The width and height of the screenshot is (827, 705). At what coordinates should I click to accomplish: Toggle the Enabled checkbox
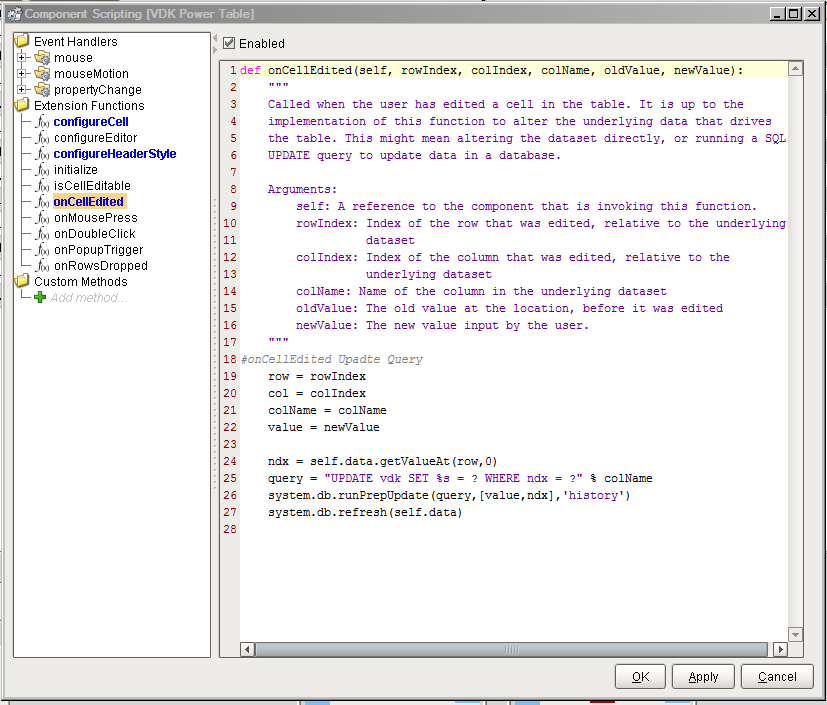(x=229, y=43)
